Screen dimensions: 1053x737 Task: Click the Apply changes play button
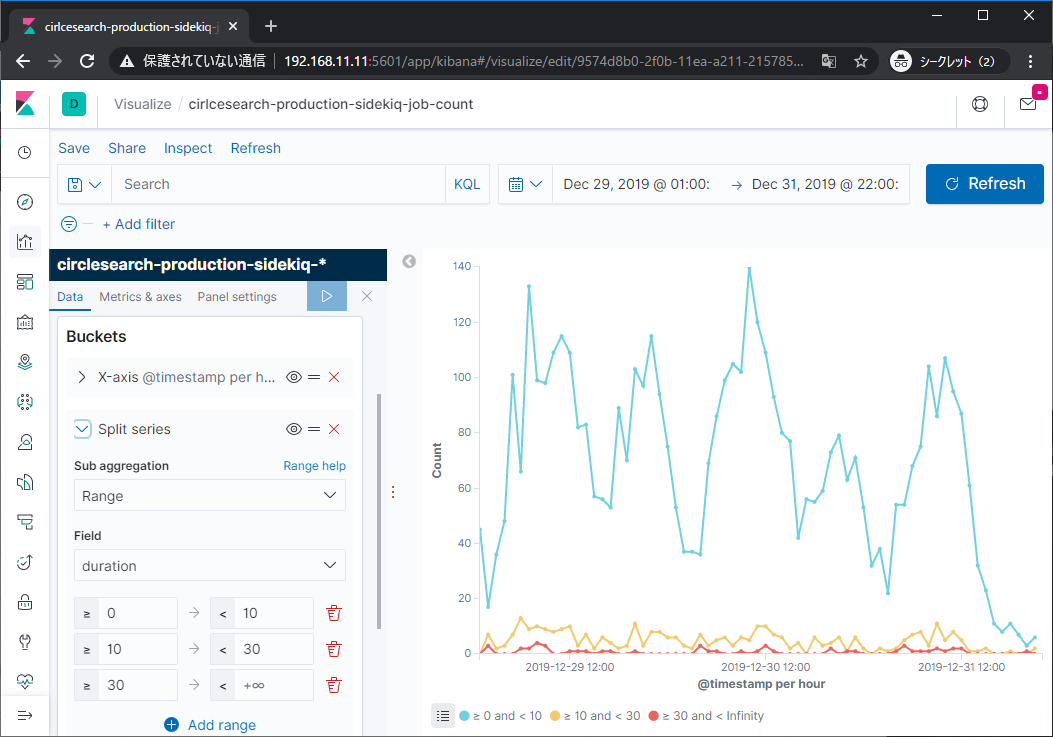click(326, 296)
